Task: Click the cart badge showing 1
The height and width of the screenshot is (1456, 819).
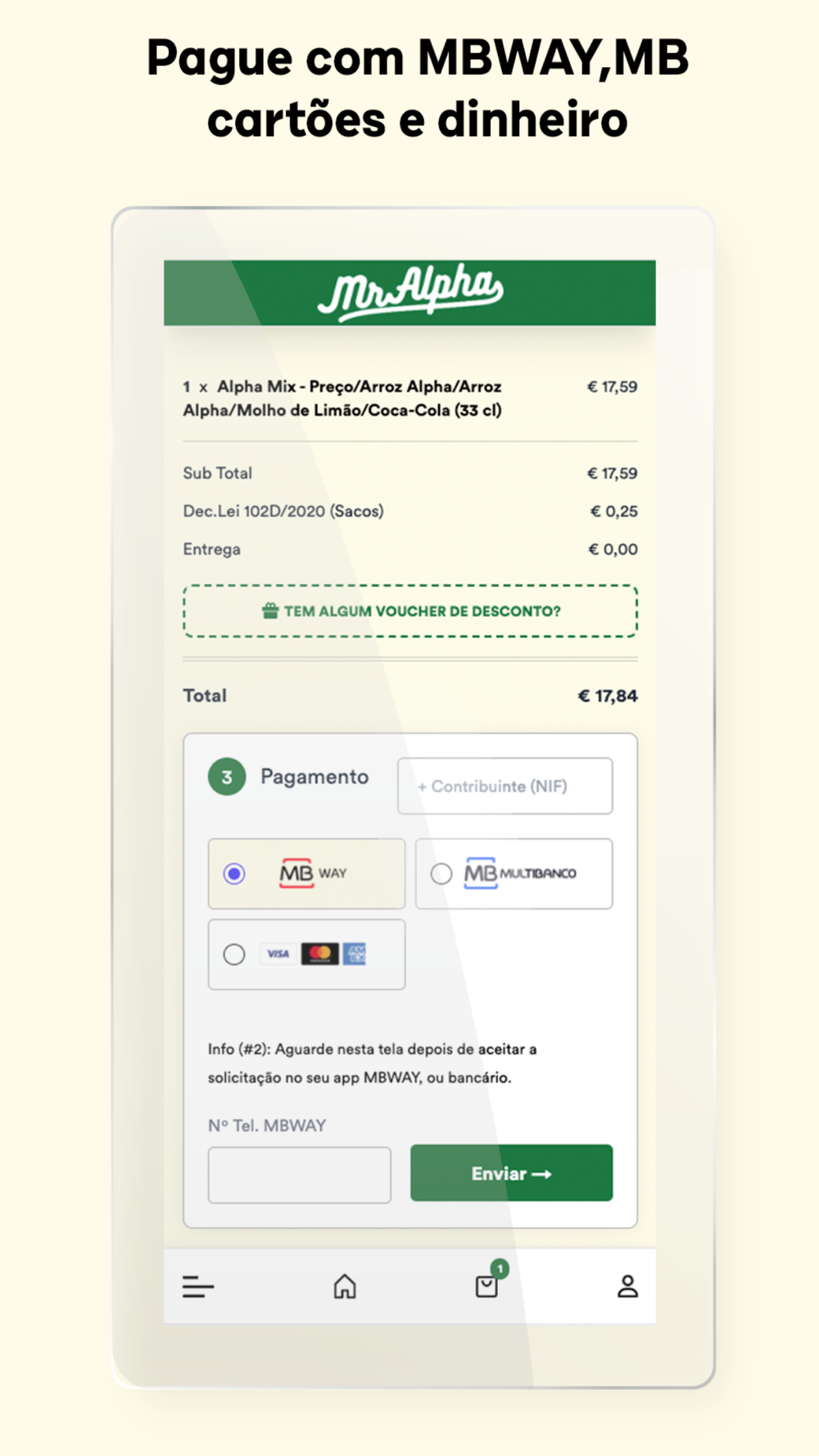Action: 500,1268
